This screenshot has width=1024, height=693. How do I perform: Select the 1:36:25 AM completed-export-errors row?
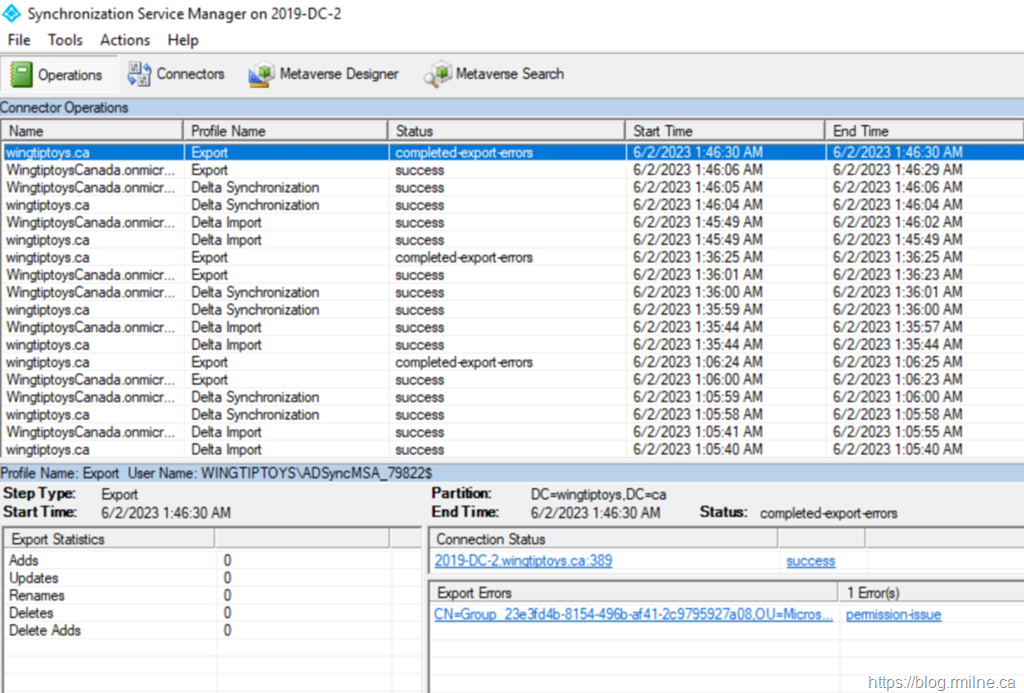click(x=463, y=258)
